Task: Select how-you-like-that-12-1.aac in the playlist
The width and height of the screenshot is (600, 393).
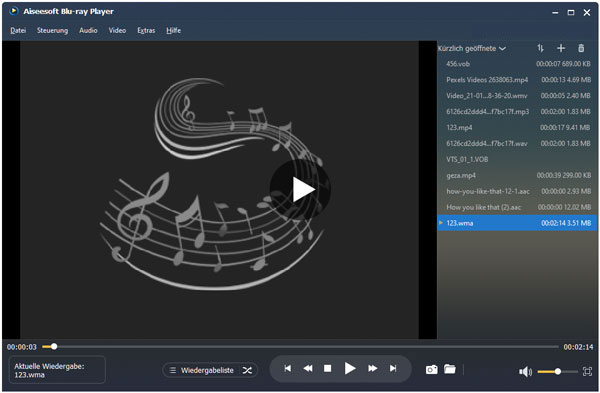Action: (x=517, y=191)
